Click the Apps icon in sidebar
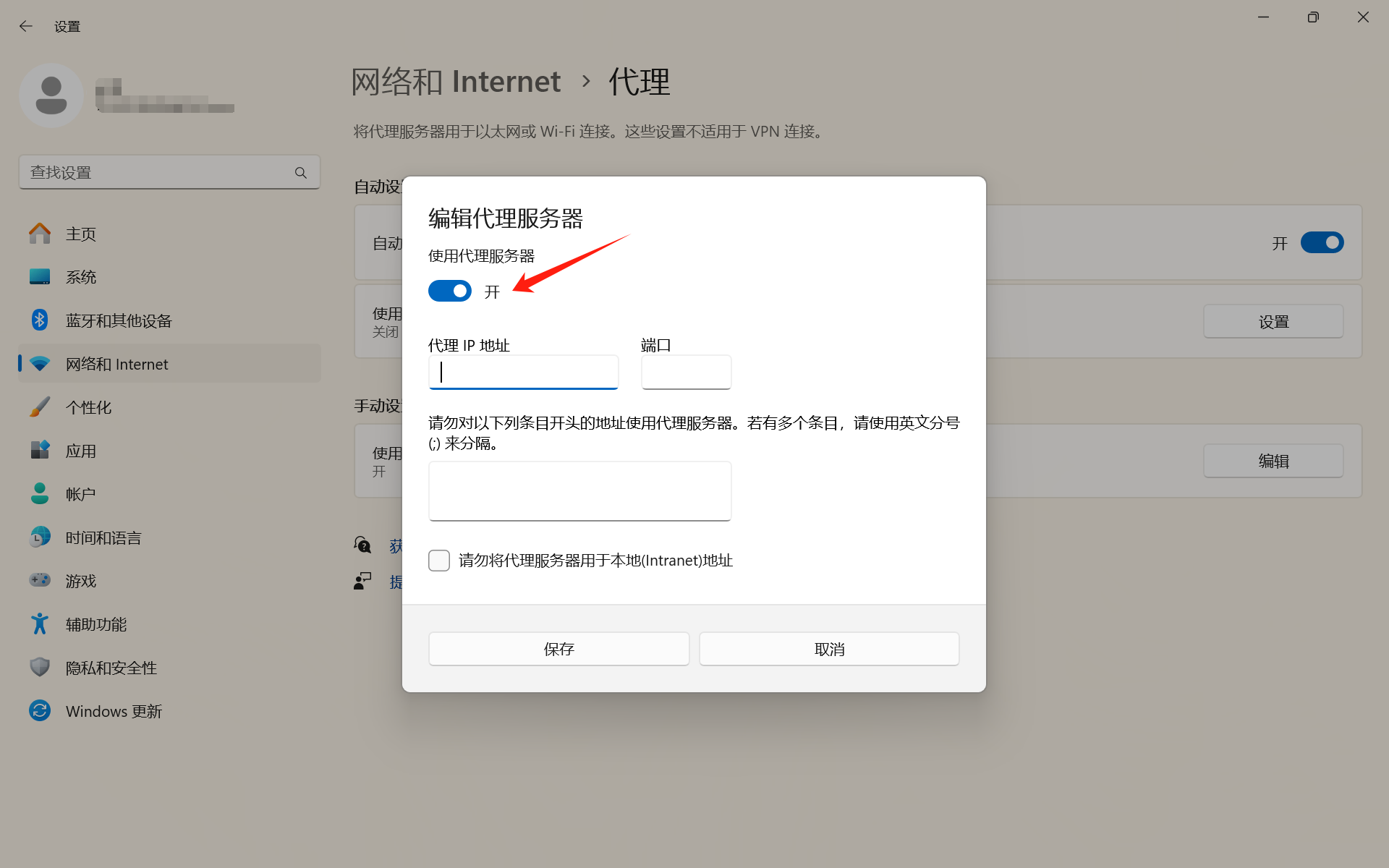This screenshot has width=1389, height=868. [x=40, y=451]
